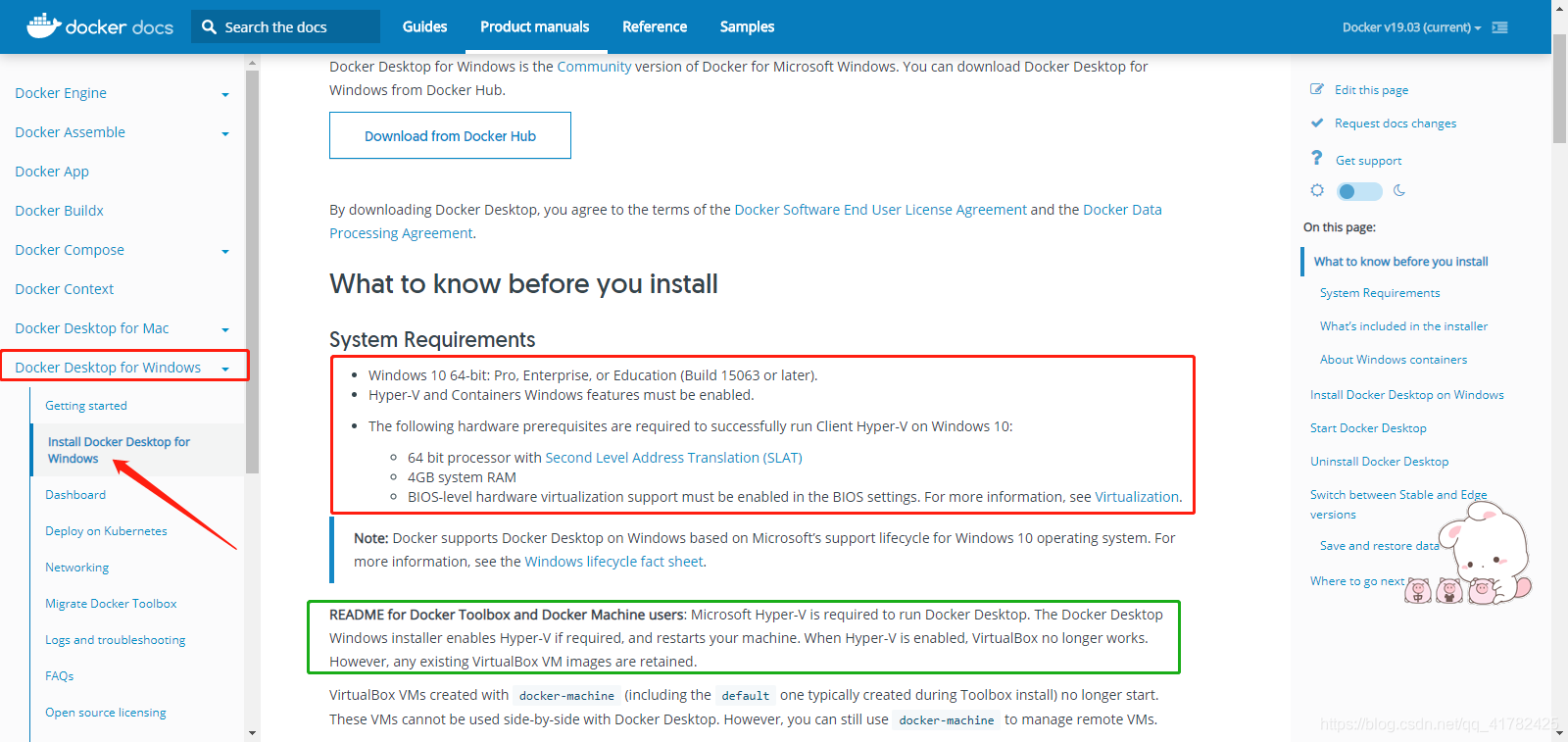1568x742 pixels.
Task: Collapse the Docker Desktop for Windows arrow
Action: click(225, 370)
